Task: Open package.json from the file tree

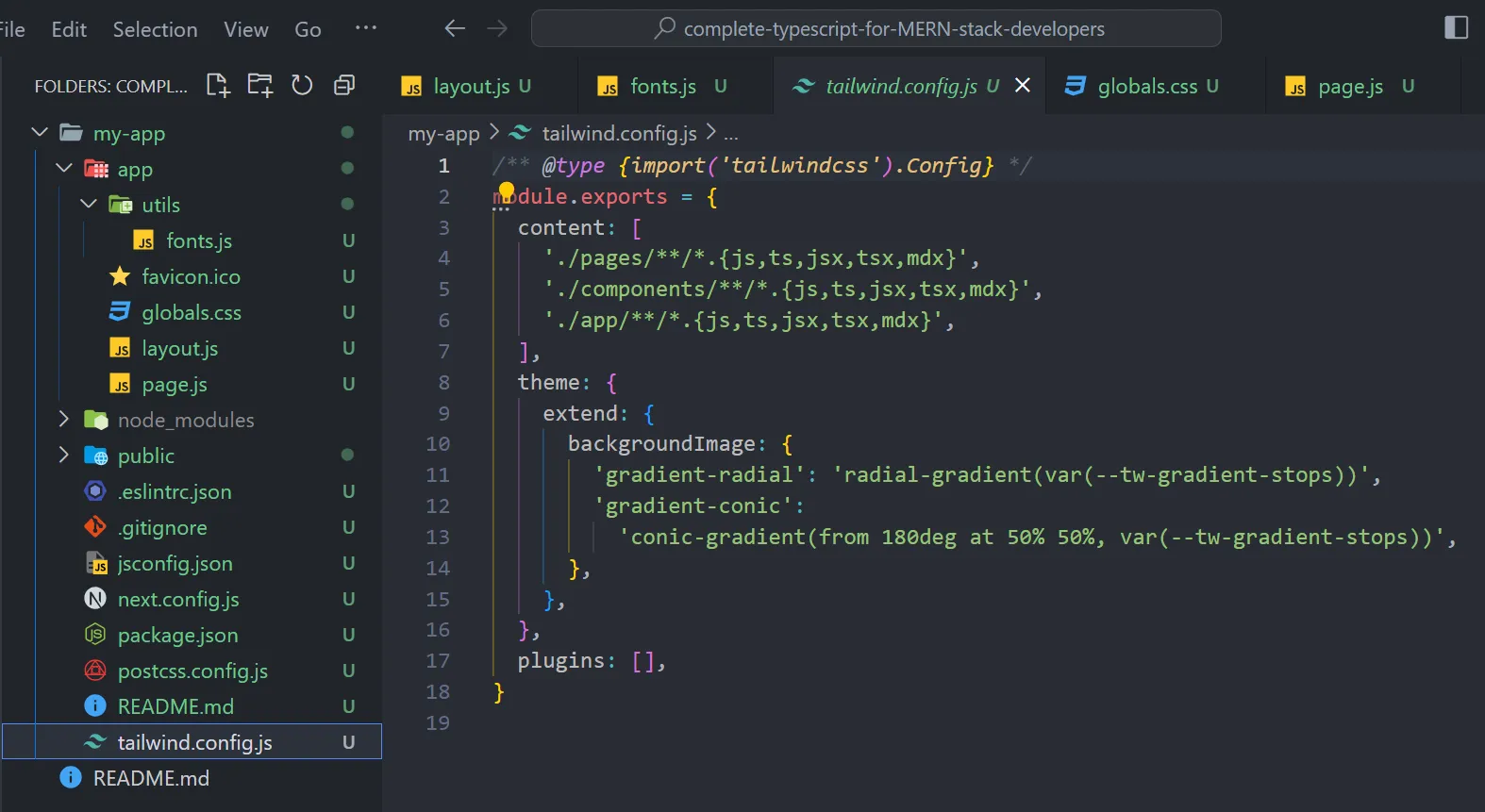Action: [x=177, y=636]
